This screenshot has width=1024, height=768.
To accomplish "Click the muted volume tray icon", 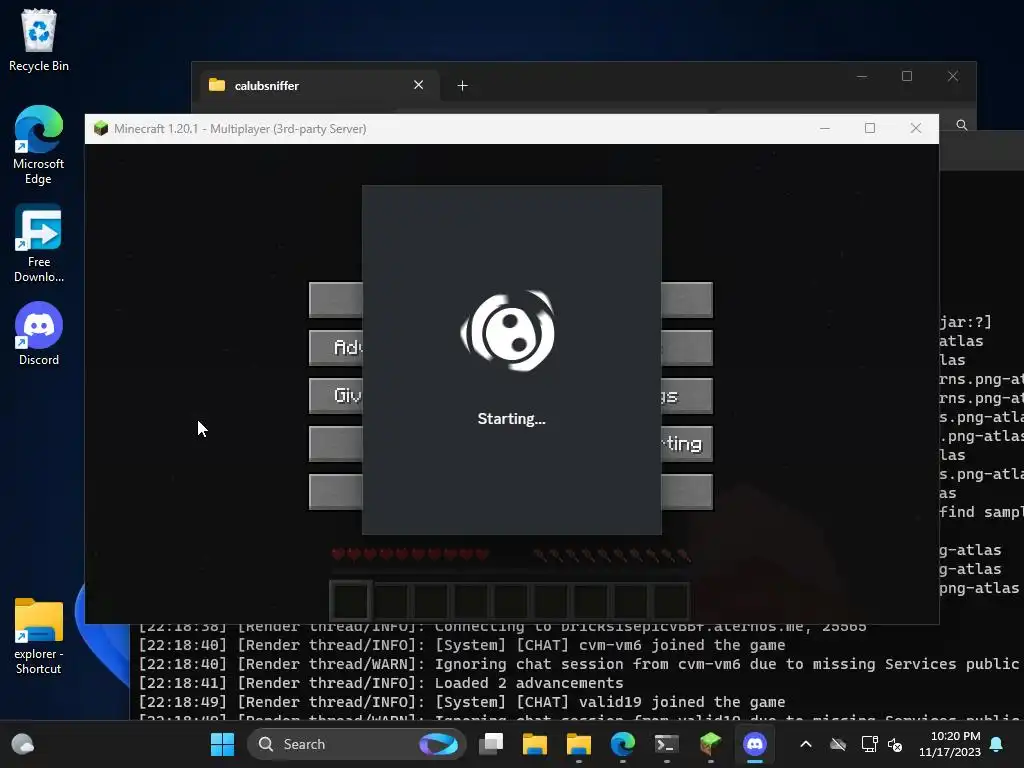I will click(895, 744).
